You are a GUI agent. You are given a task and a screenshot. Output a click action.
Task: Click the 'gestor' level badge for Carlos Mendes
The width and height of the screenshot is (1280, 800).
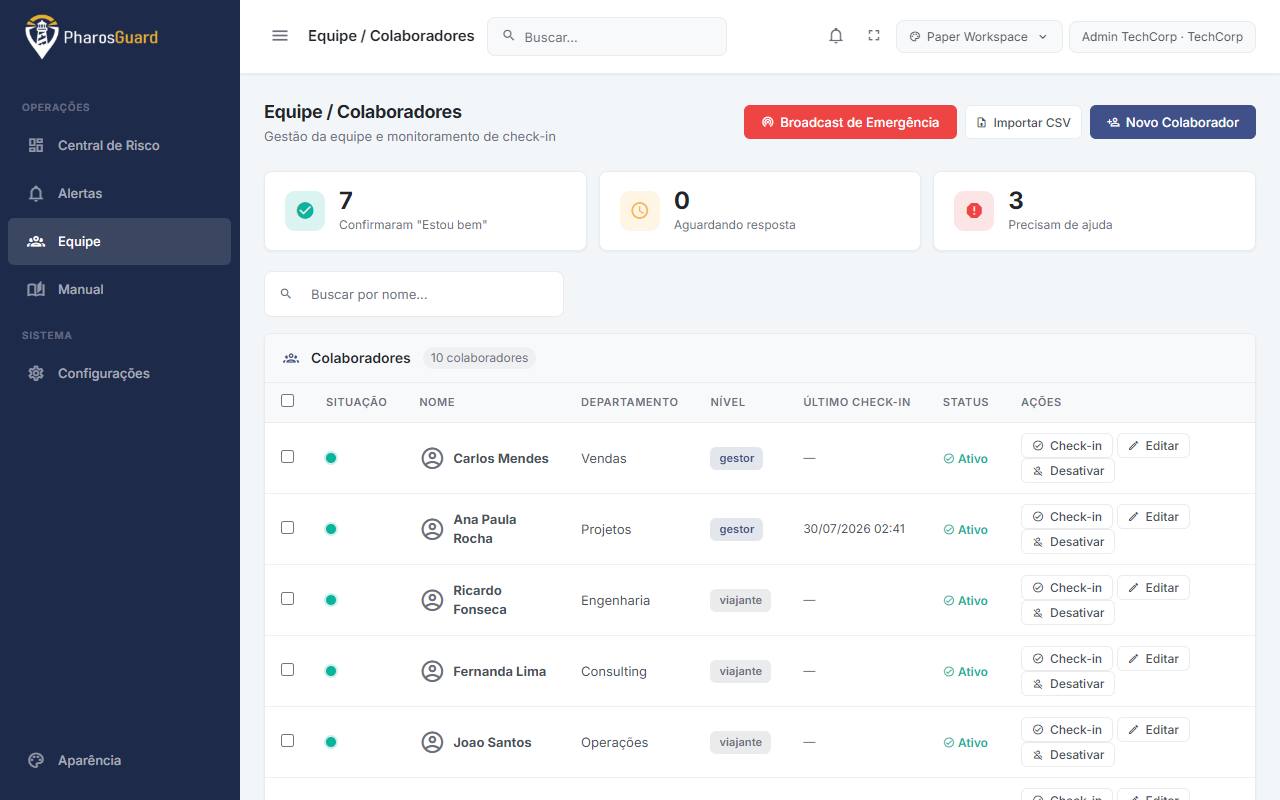(737, 458)
